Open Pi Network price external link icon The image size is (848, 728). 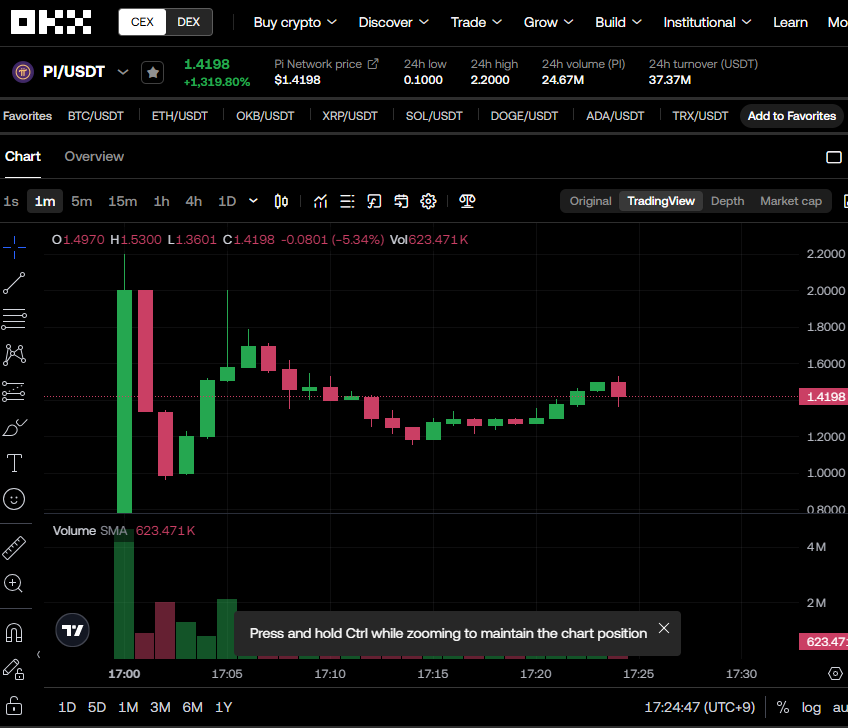373,64
